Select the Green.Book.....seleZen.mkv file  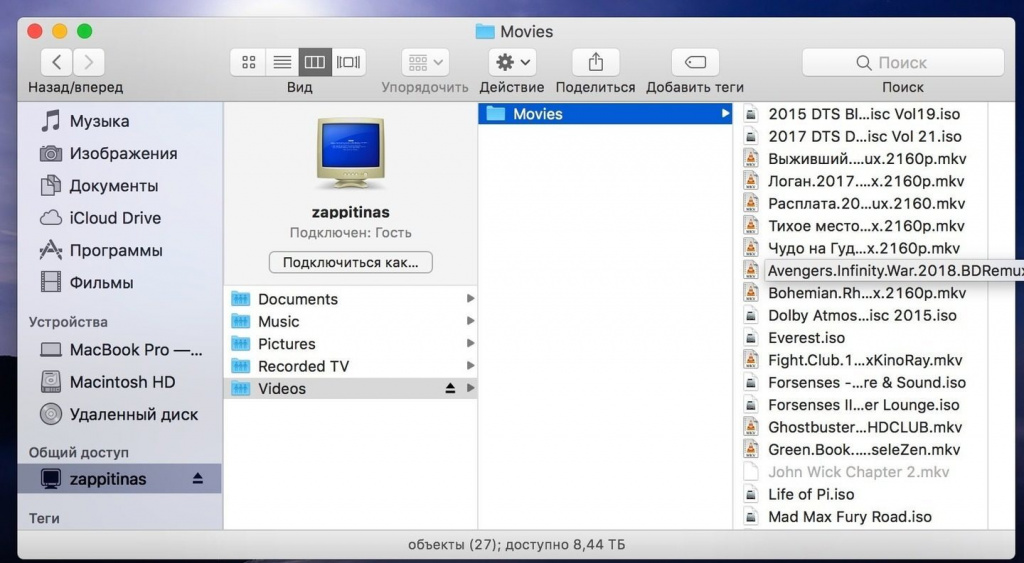[x=862, y=449]
